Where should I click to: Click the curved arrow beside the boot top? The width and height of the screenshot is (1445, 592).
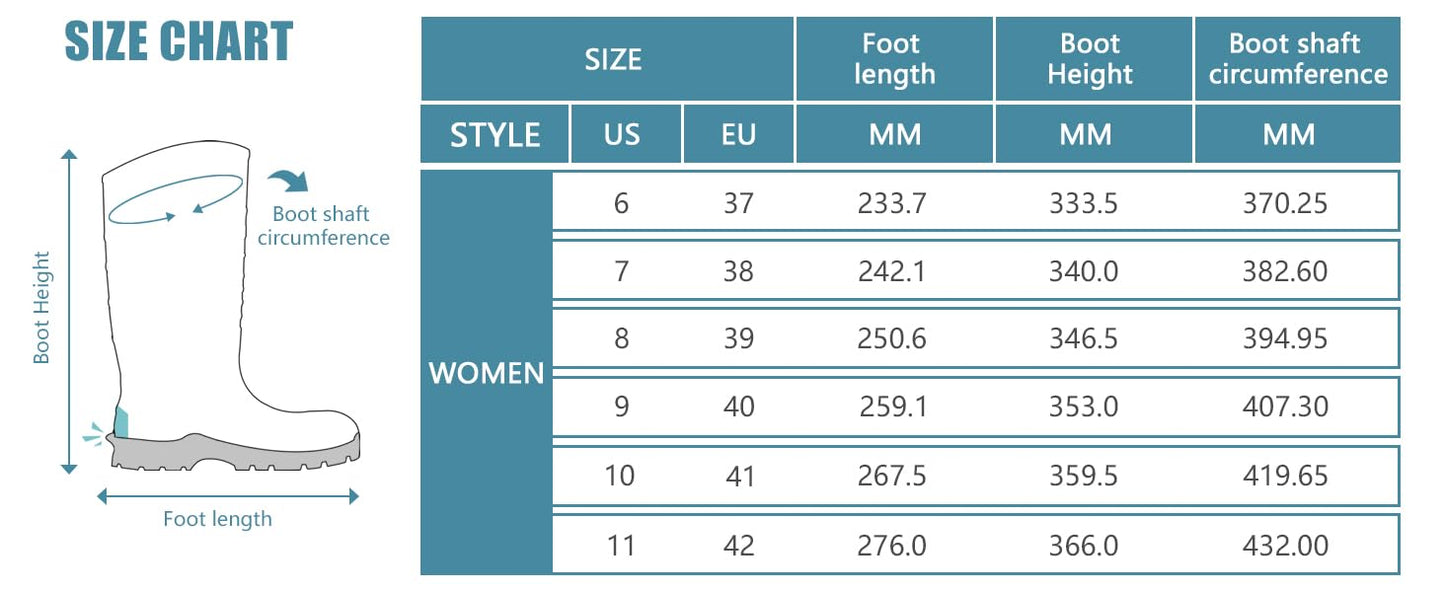point(289,181)
